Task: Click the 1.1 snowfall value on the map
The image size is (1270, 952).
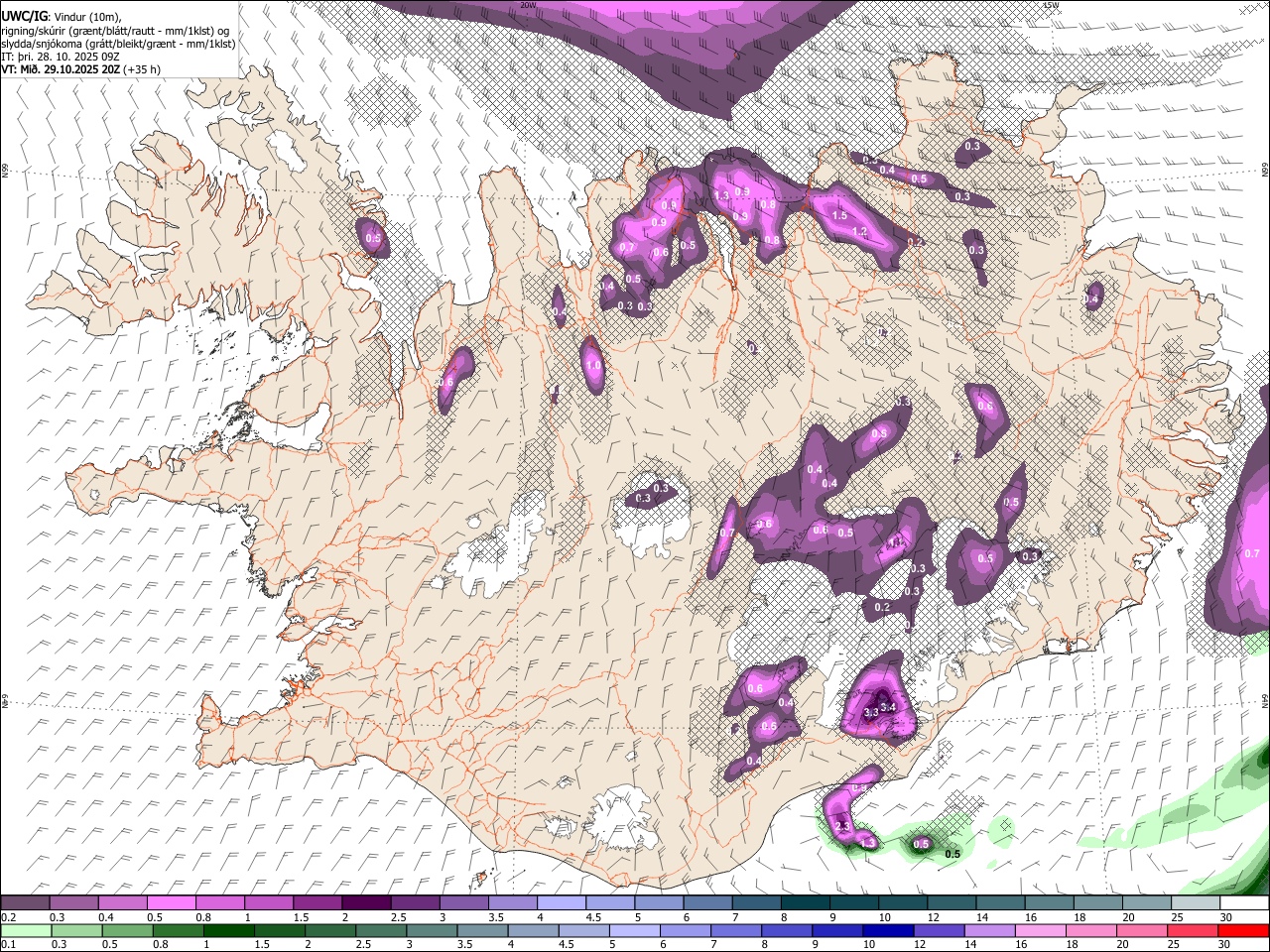Action: (896, 541)
